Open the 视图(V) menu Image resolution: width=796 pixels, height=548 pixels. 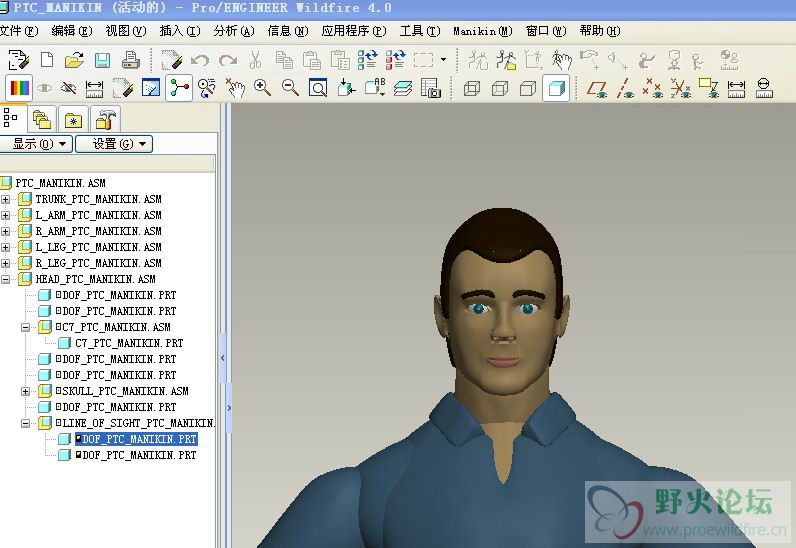(x=125, y=31)
